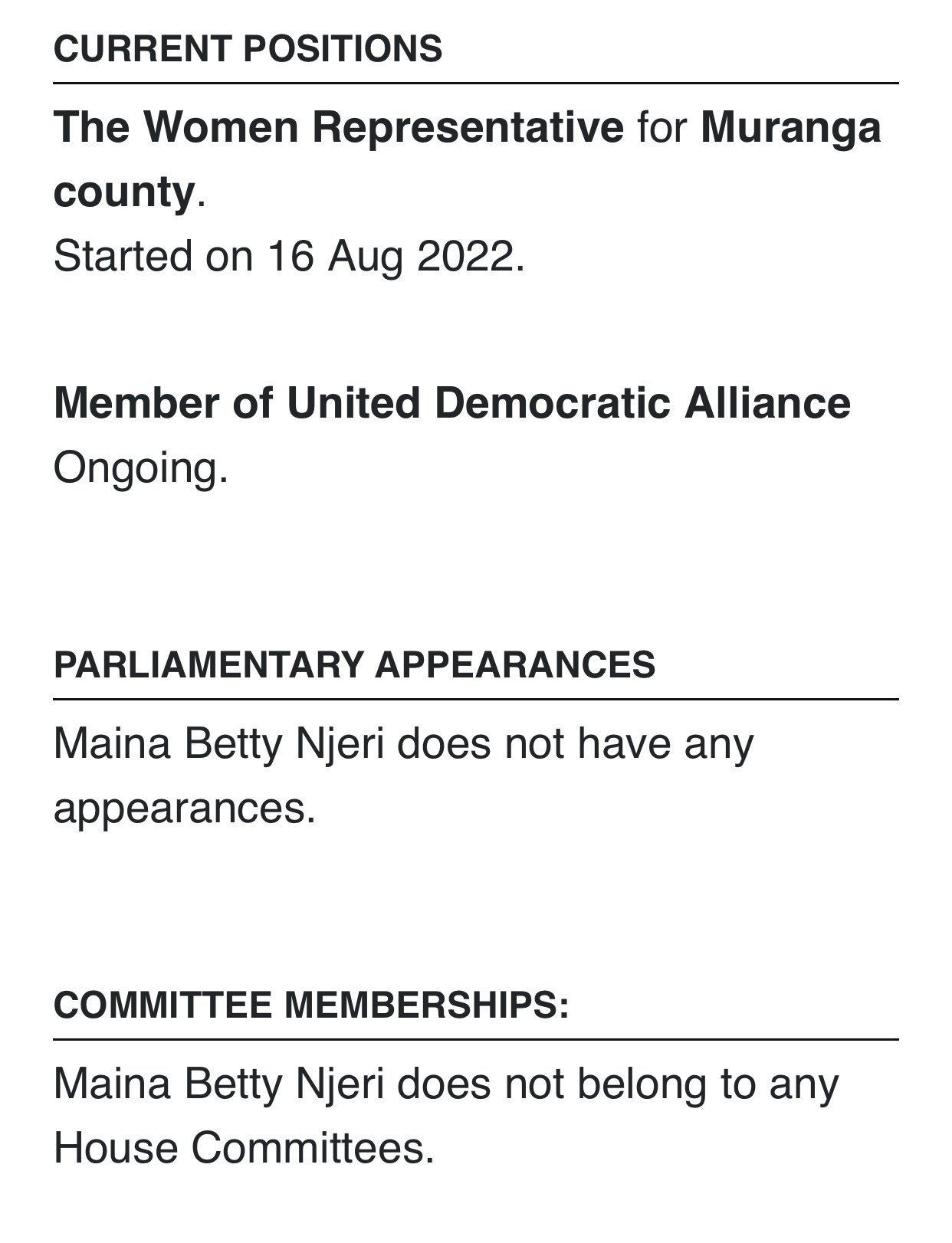
Task: Click the PARLIAMENTARY APPEARANCES heading
Action: 354,664
